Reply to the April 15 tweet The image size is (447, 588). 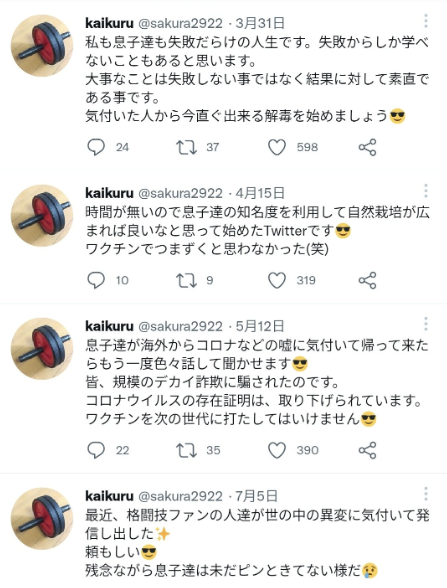click(x=96, y=280)
